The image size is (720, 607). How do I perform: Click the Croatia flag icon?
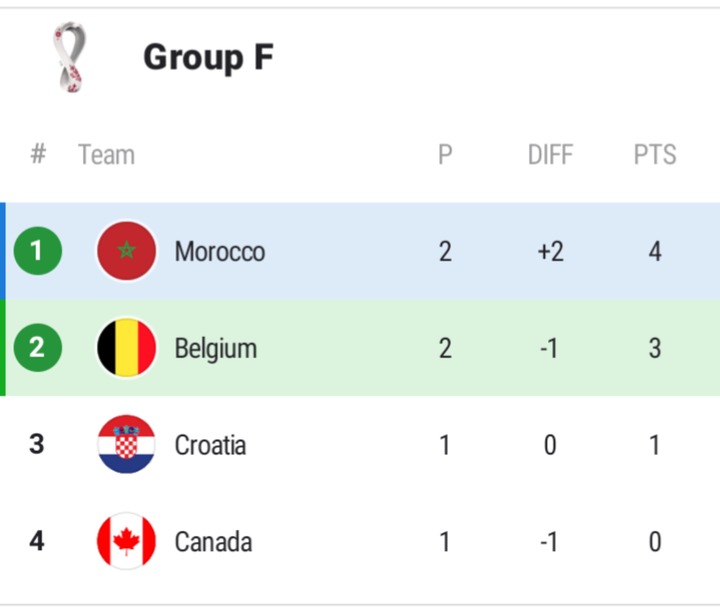point(126,444)
